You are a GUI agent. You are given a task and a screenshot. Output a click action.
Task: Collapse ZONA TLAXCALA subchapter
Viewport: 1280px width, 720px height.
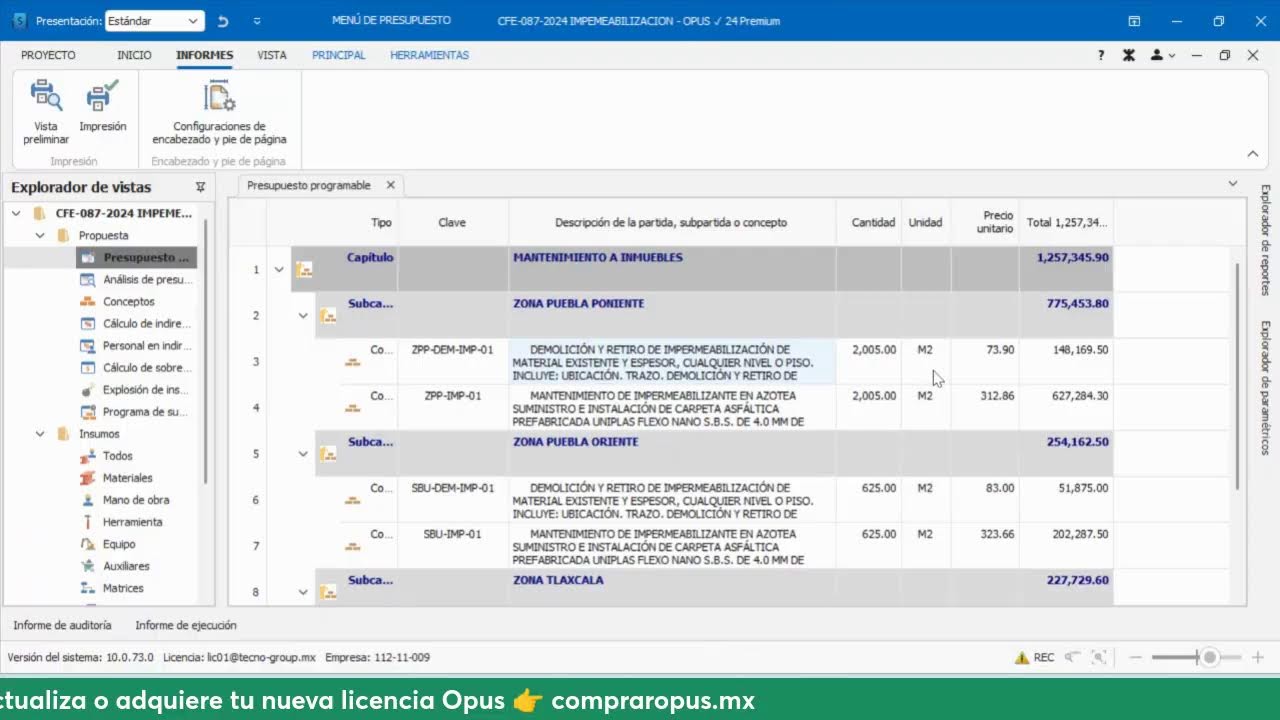[x=303, y=592]
